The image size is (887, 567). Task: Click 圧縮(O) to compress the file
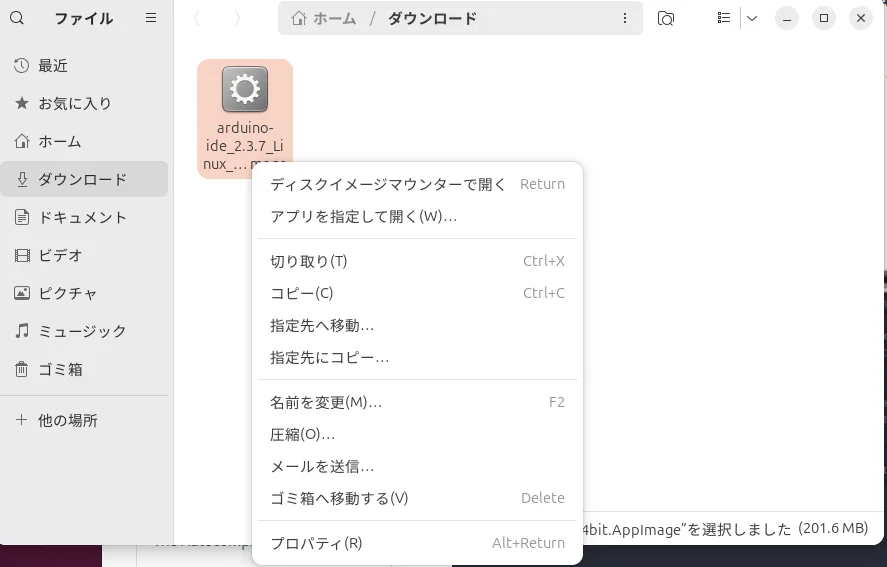click(302, 434)
